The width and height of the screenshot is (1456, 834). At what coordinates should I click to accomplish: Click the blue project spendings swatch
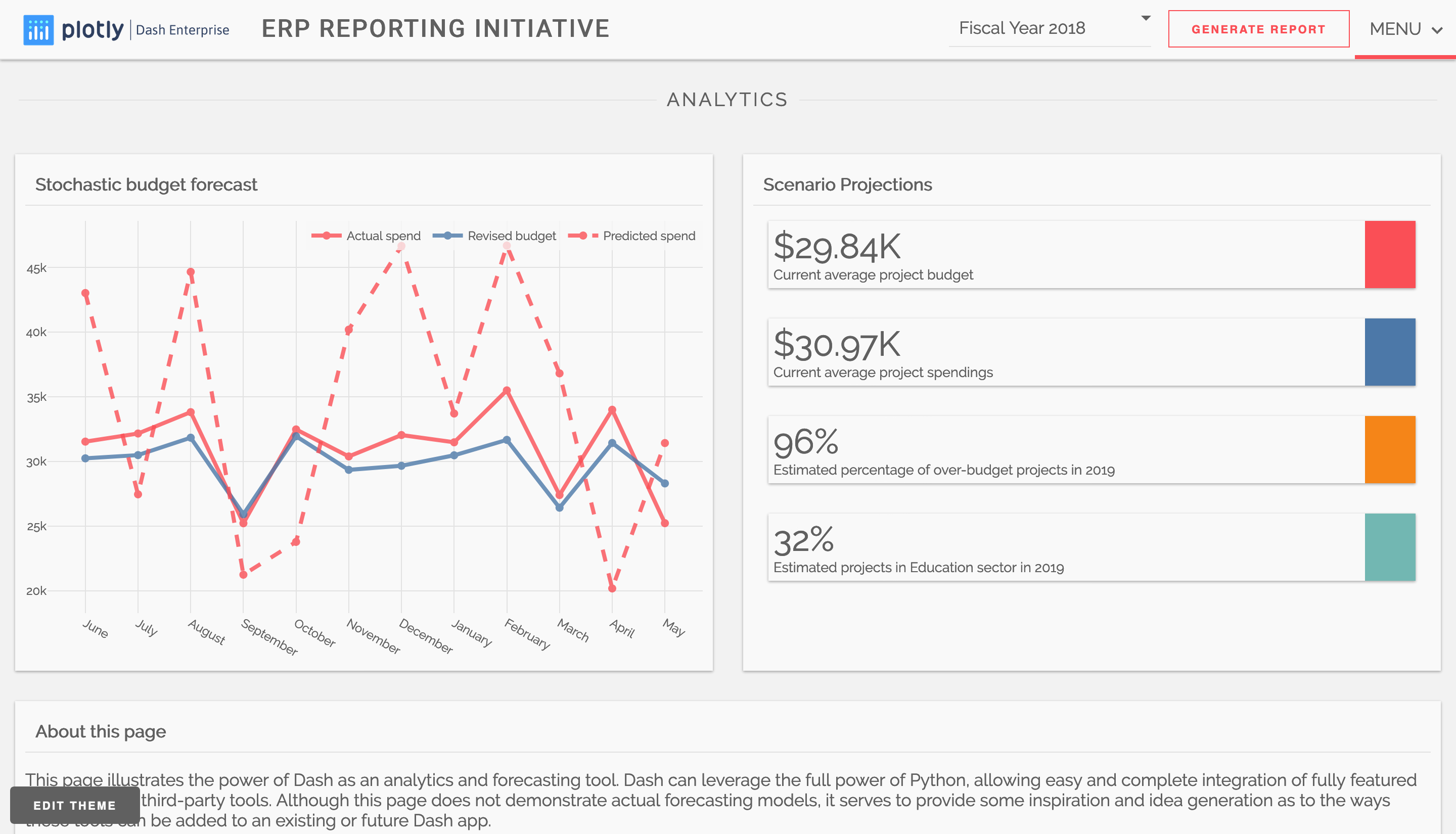point(1390,352)
